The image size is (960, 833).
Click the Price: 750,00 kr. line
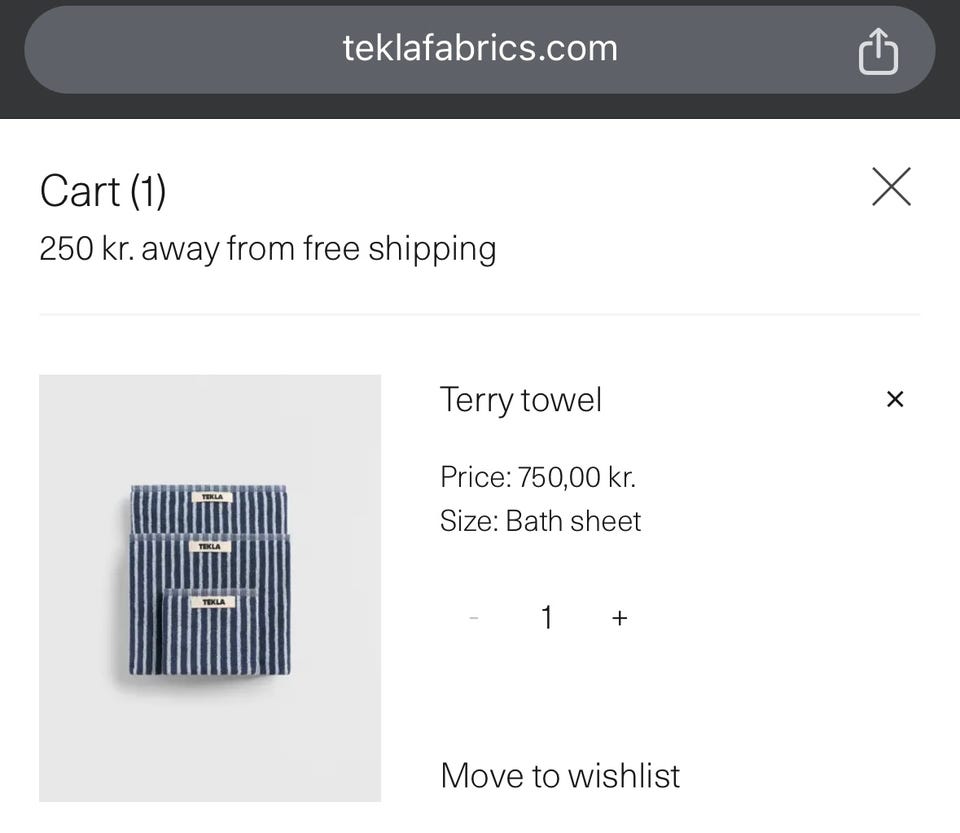(x=538, y=477)
